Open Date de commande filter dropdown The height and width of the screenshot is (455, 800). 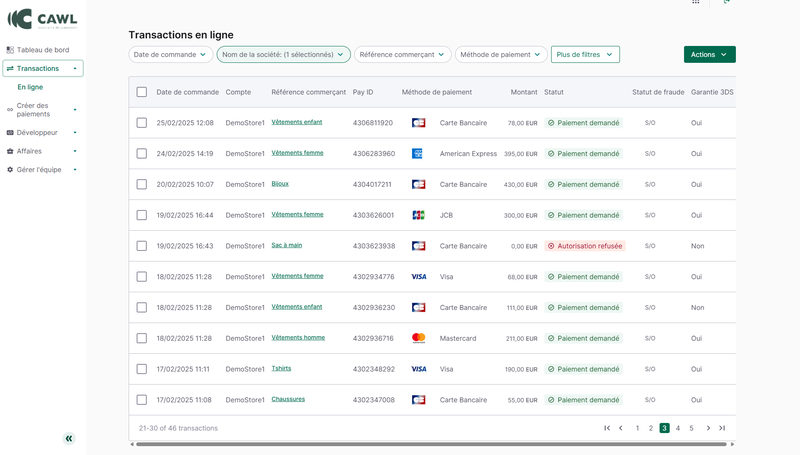click(x=170, y=55)
